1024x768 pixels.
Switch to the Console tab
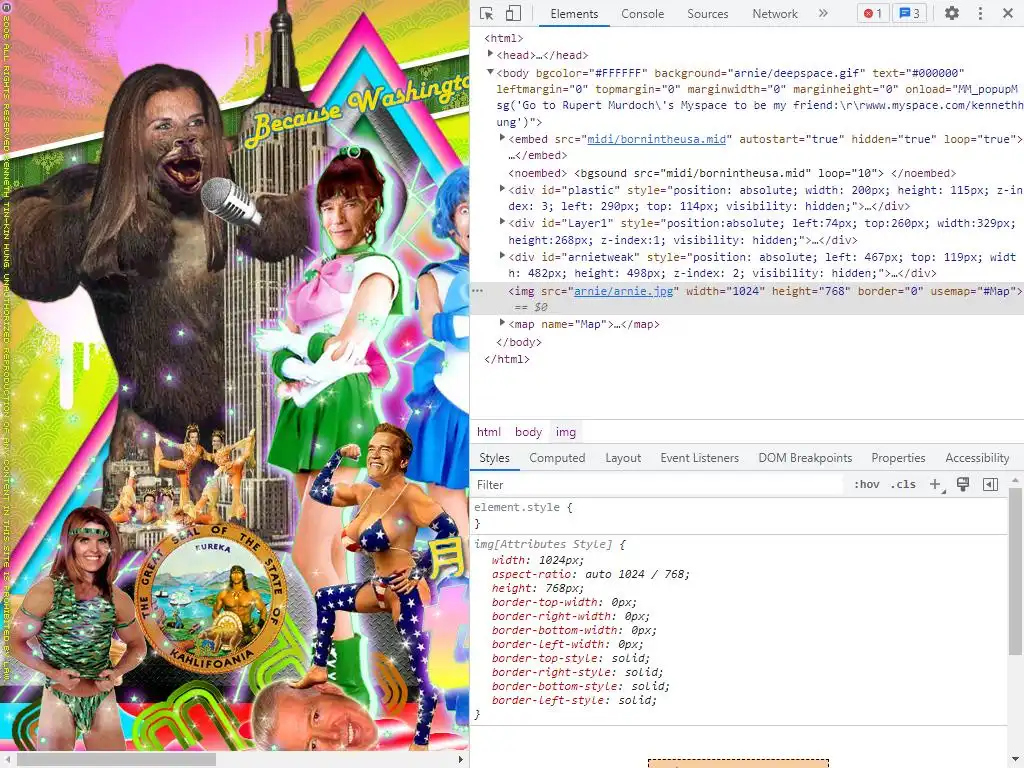(643, 14)
